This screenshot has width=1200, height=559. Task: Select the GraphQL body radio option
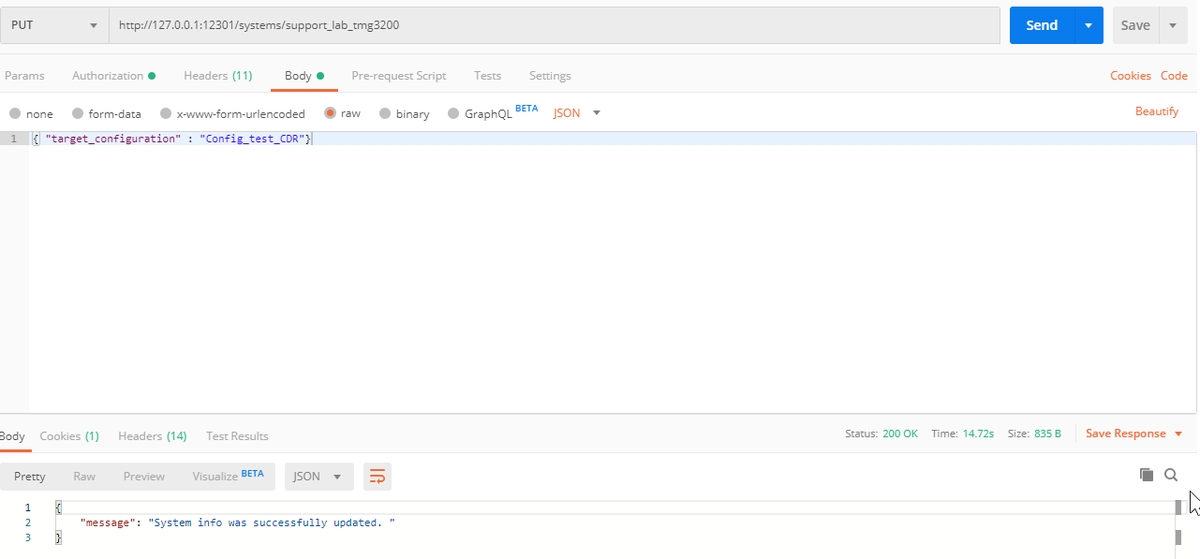(x=454, y=114)
